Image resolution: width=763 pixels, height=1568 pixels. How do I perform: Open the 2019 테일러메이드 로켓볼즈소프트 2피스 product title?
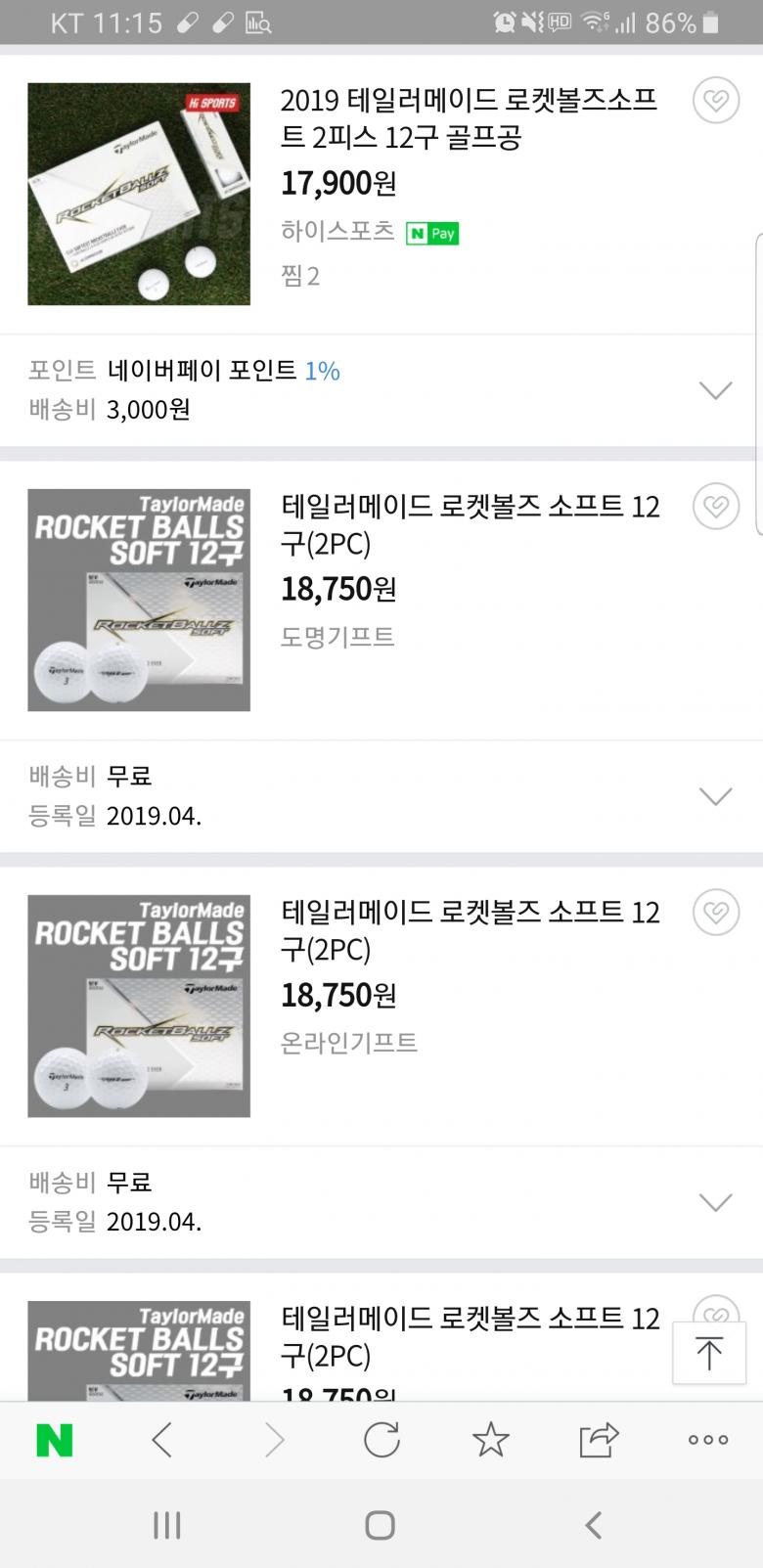click(x=469, y=118)
